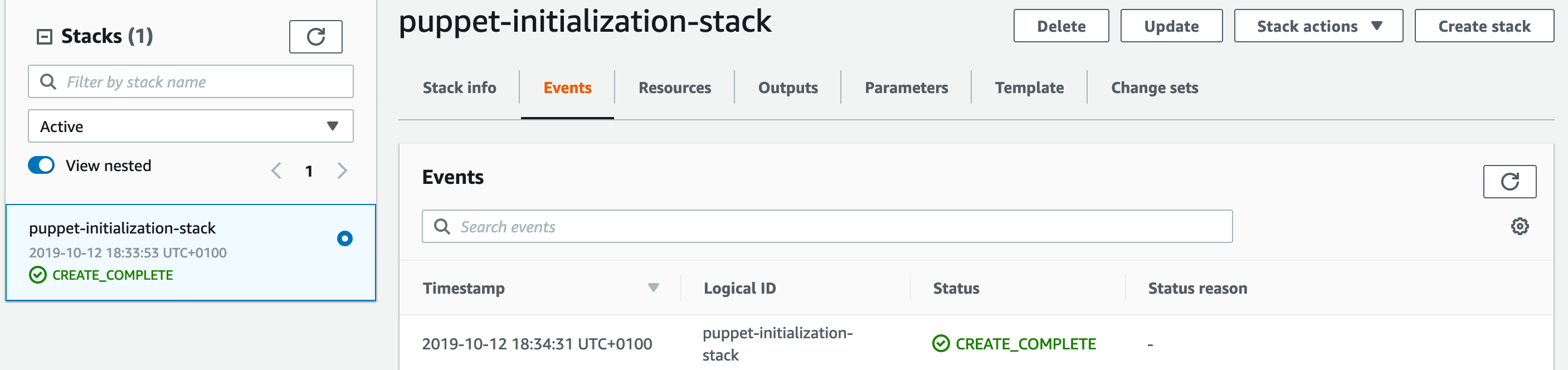The image size is (1568, 370).
Task: Click the Delete button
Action: tap(1061, 26)
